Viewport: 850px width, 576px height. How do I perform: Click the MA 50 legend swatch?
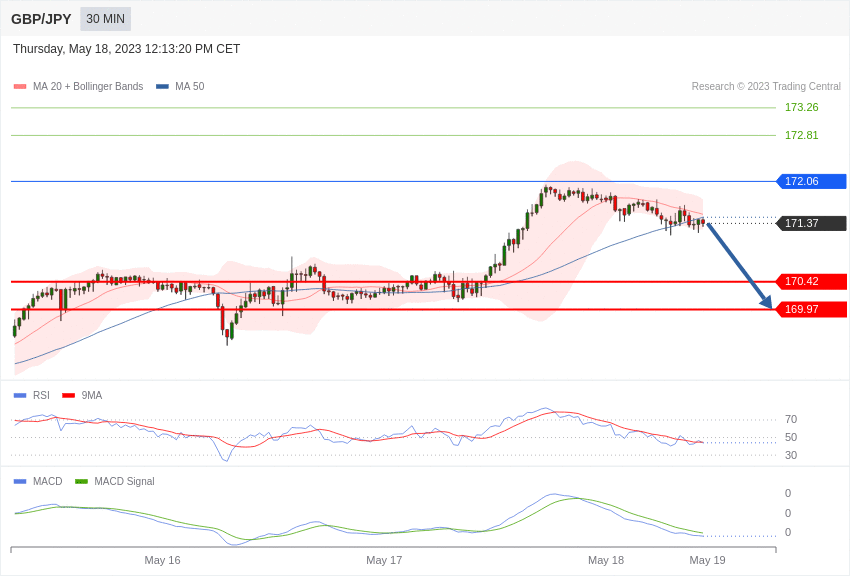click(x=162, y=87)
